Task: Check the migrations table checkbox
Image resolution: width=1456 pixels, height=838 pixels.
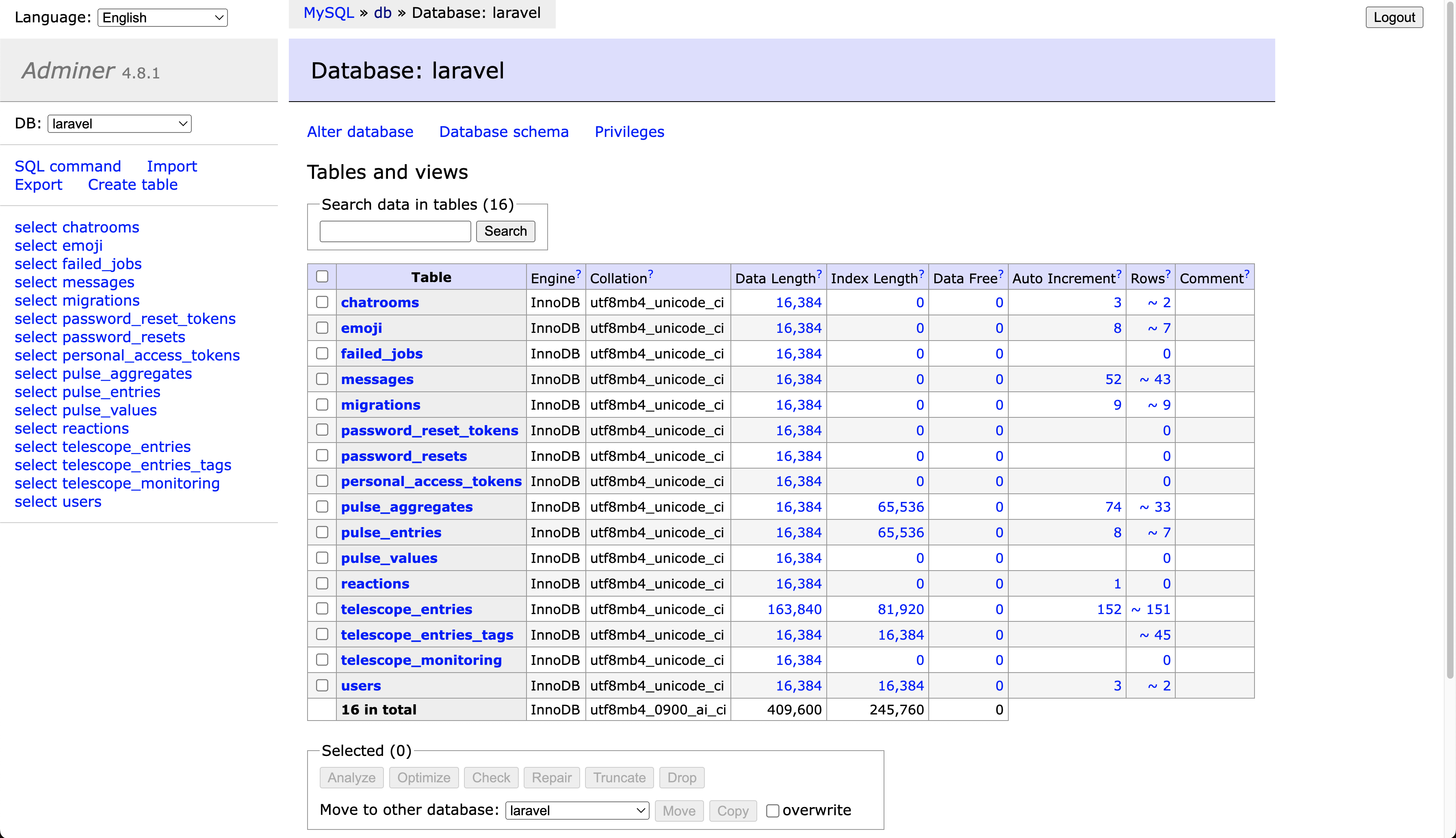Action: click(x=322, y=405)
